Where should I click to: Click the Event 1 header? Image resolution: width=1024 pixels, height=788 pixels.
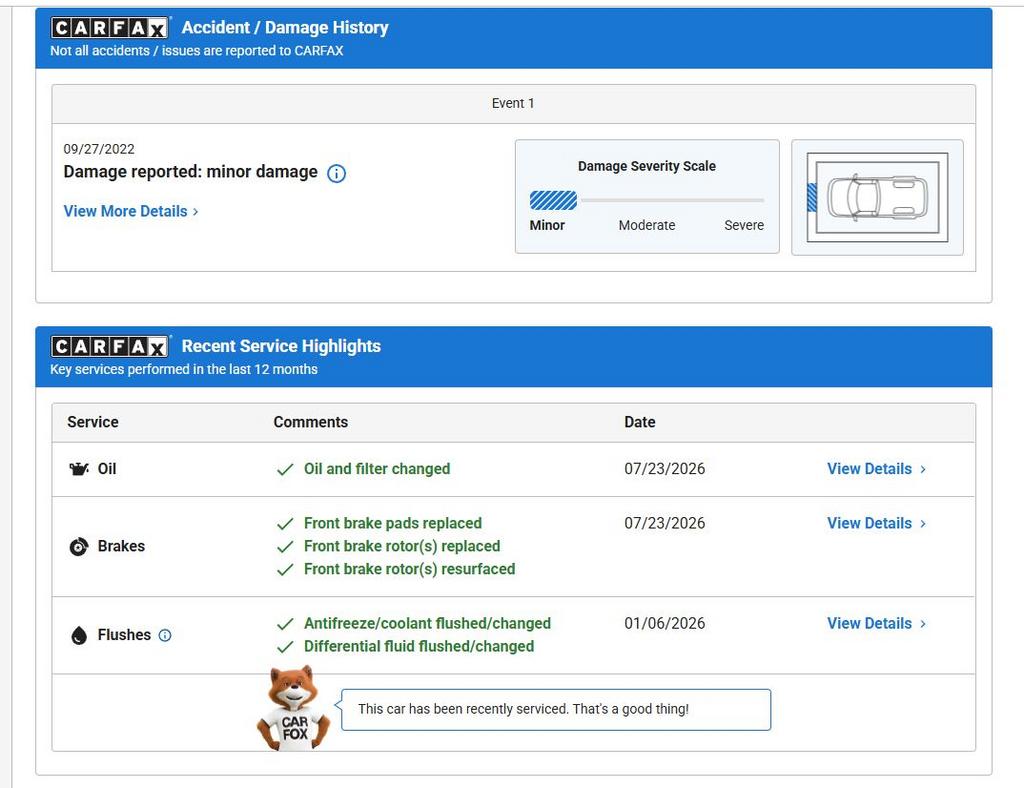pos(513,103)
